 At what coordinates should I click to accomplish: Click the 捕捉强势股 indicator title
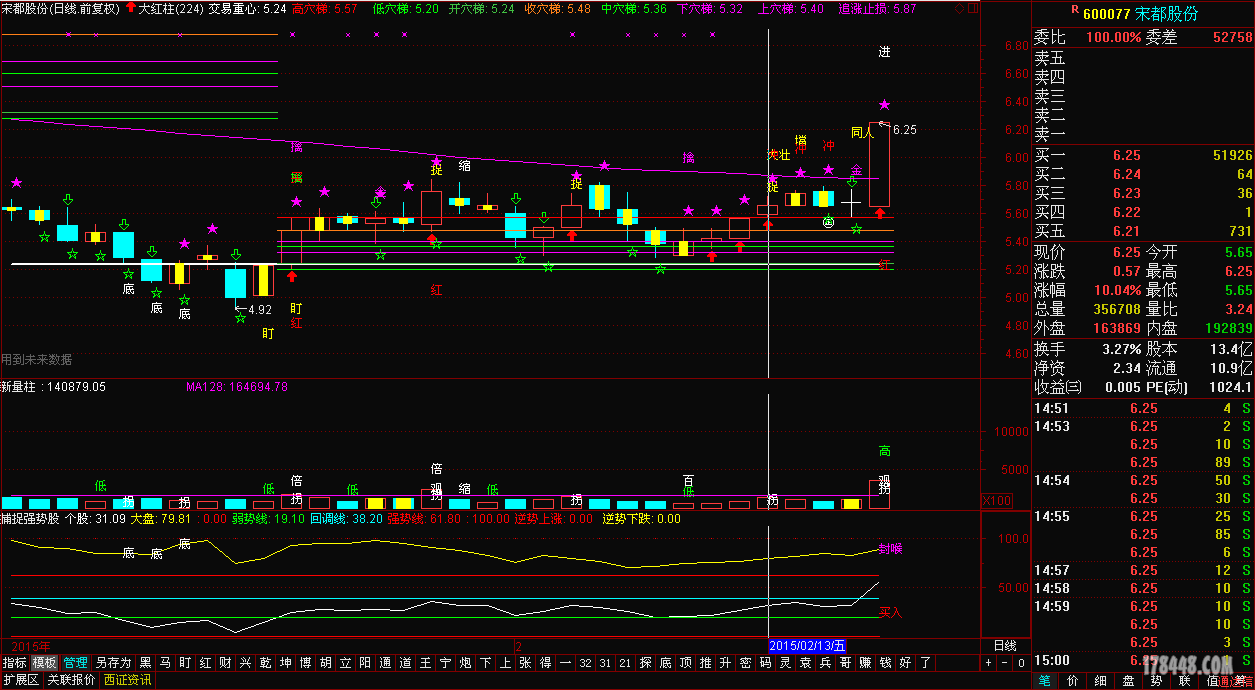pyautogui.click(x=30, y=519)
